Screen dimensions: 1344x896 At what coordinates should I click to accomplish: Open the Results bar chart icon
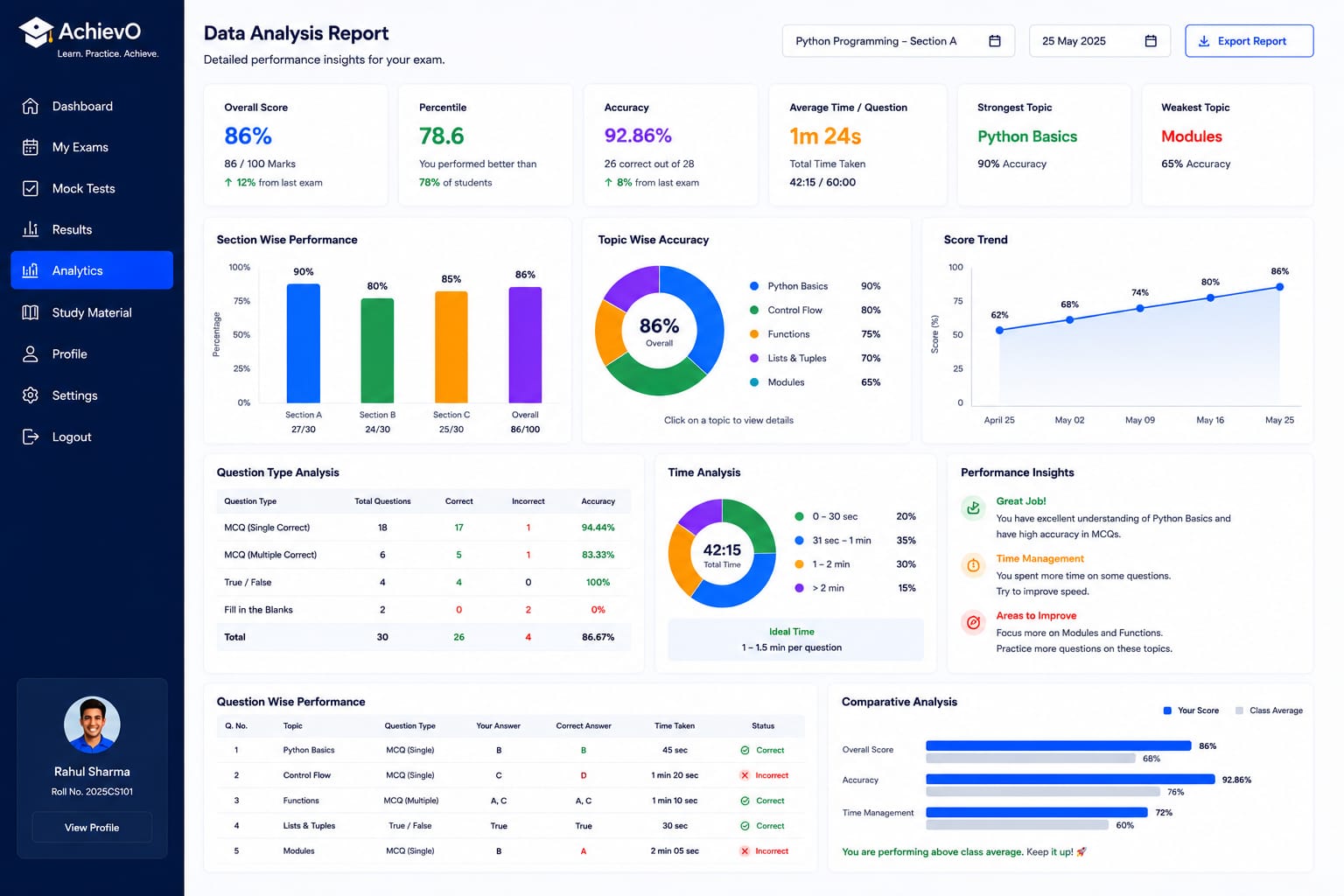pos(31,229)
